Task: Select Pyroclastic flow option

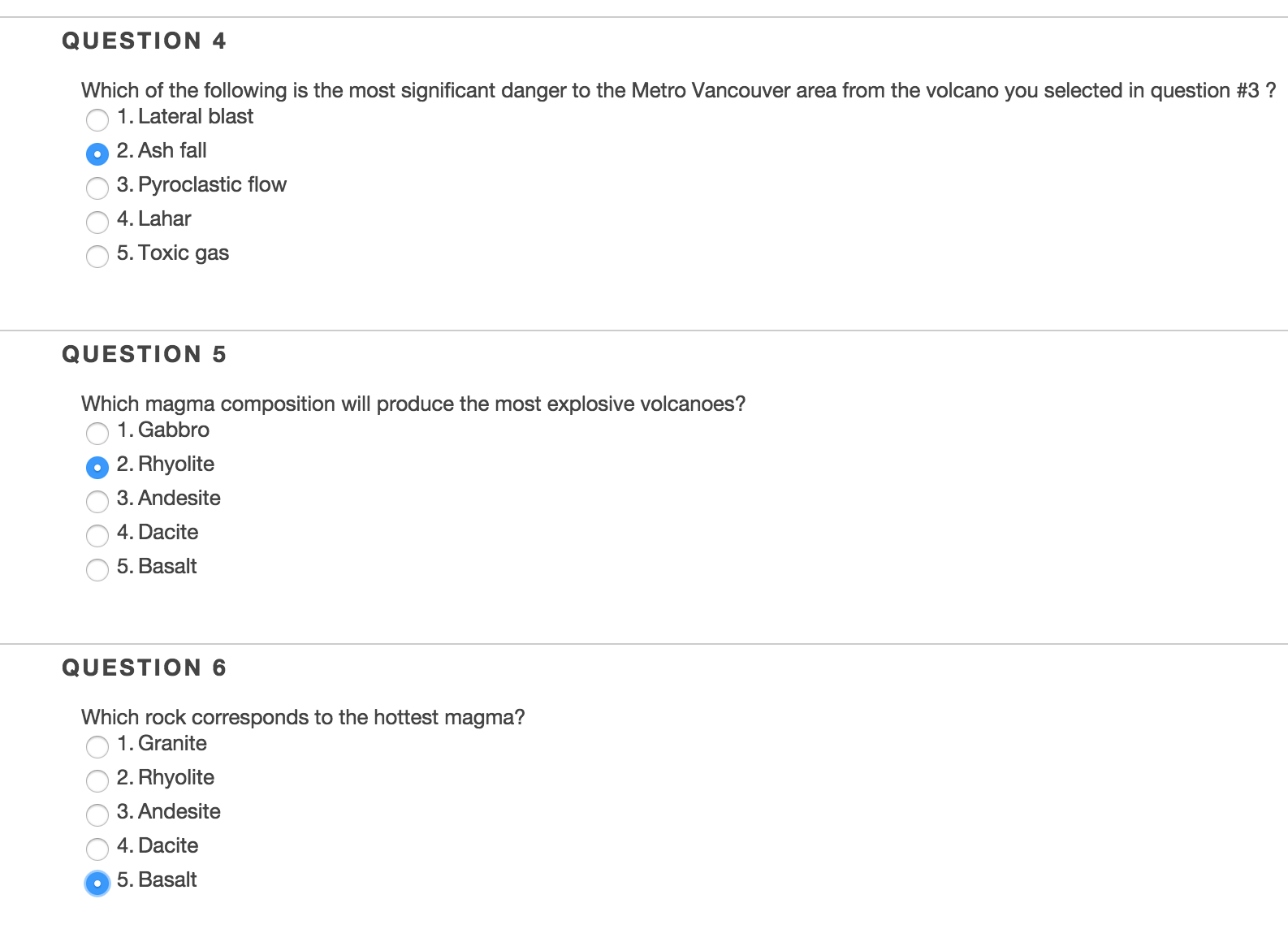Action: 97,188
